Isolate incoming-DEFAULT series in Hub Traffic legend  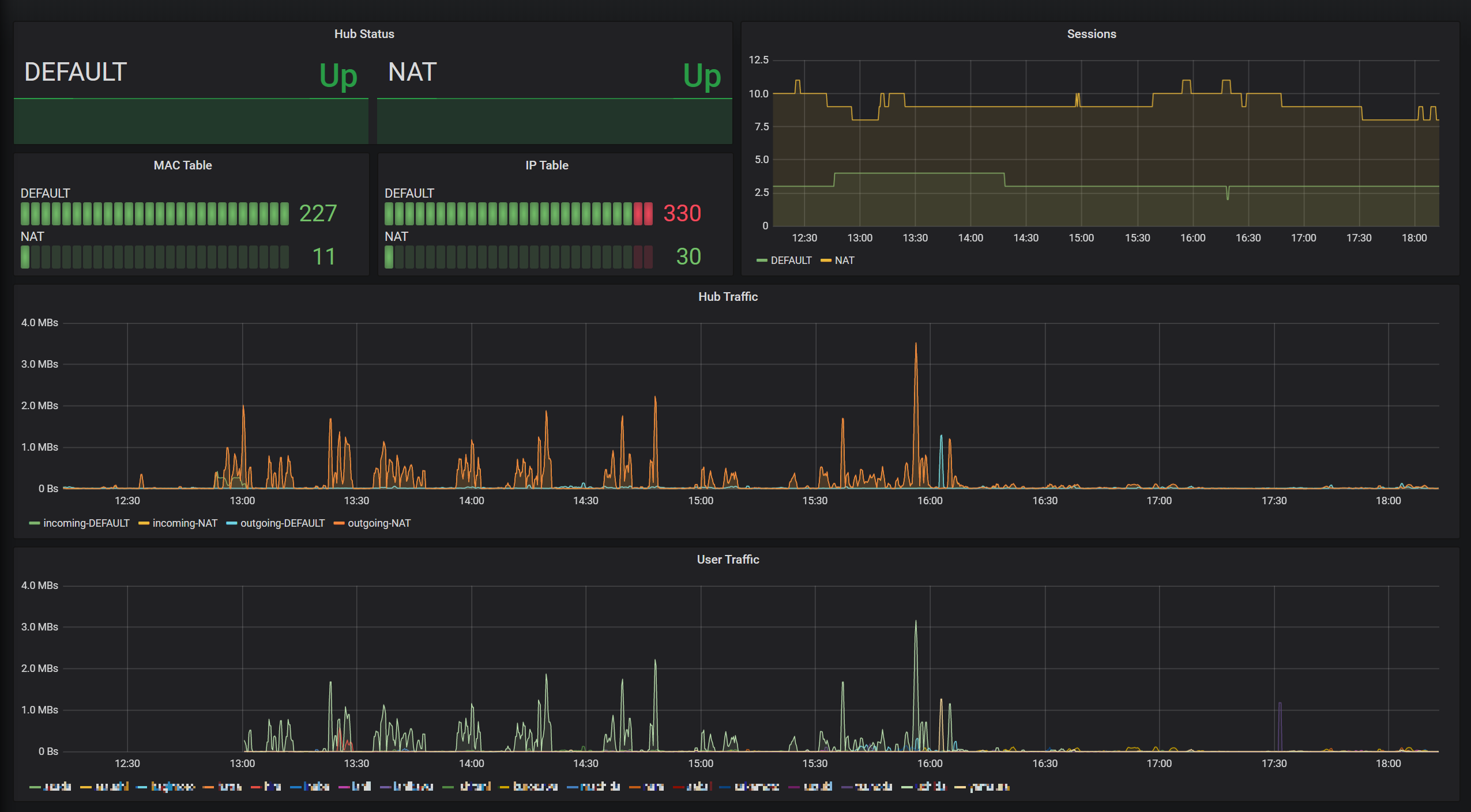coord(86,523)
